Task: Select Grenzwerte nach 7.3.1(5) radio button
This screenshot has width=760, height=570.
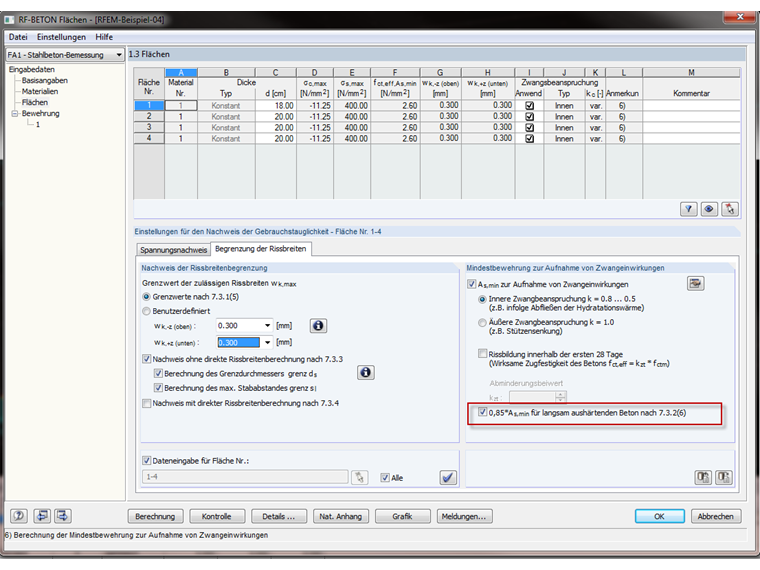Action: (x=146, y=297)
